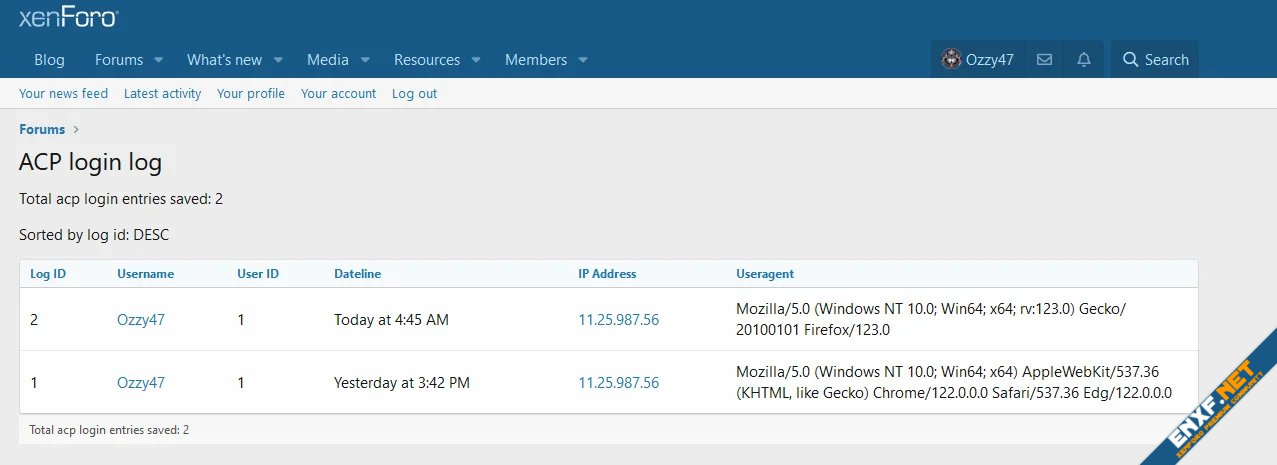Click the Ozzy47 avatar in navbar
This screenshot has height=465, width=1277.
pos(951,60)
